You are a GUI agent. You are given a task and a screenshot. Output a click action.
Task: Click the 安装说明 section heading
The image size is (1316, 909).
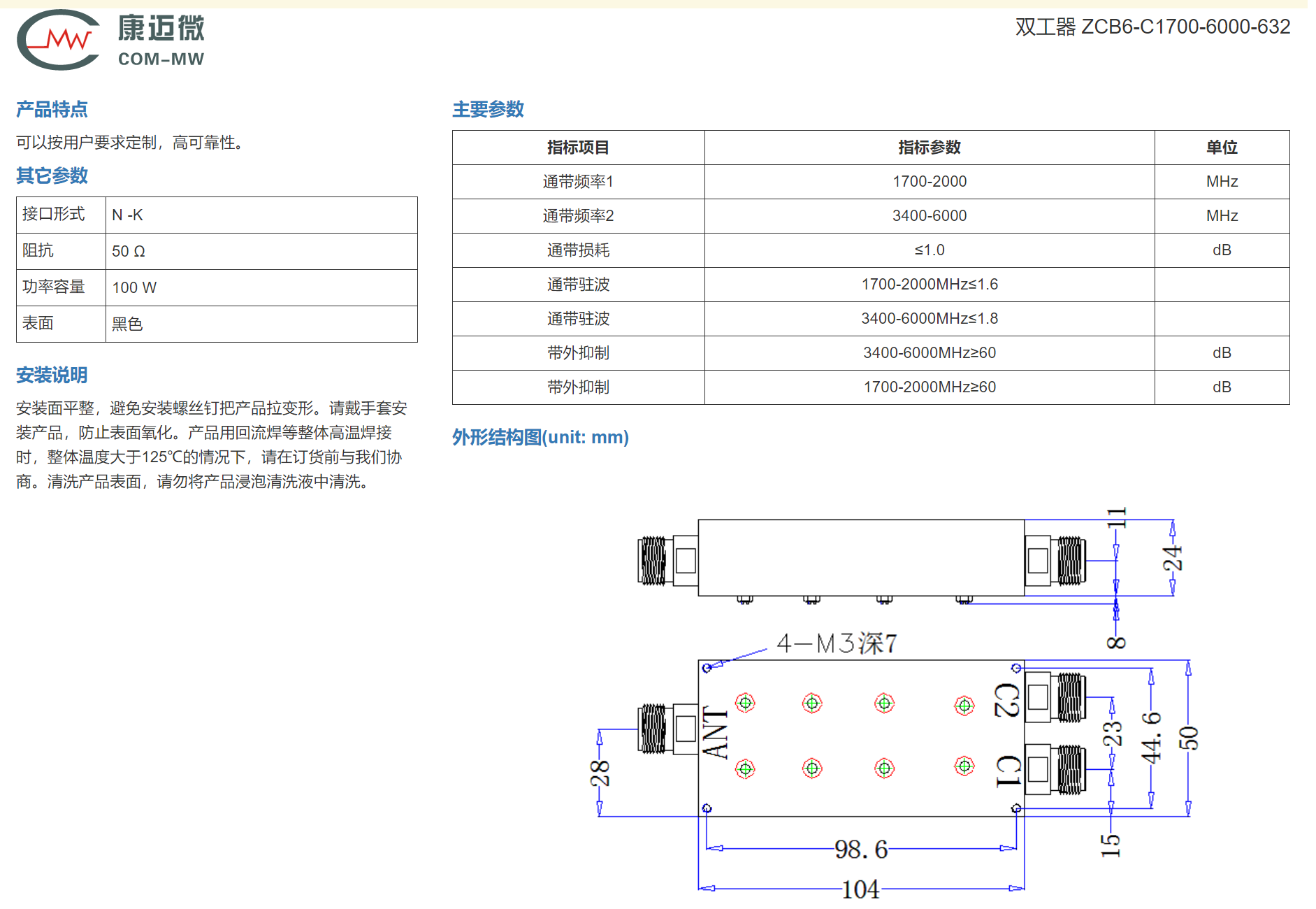52,375
